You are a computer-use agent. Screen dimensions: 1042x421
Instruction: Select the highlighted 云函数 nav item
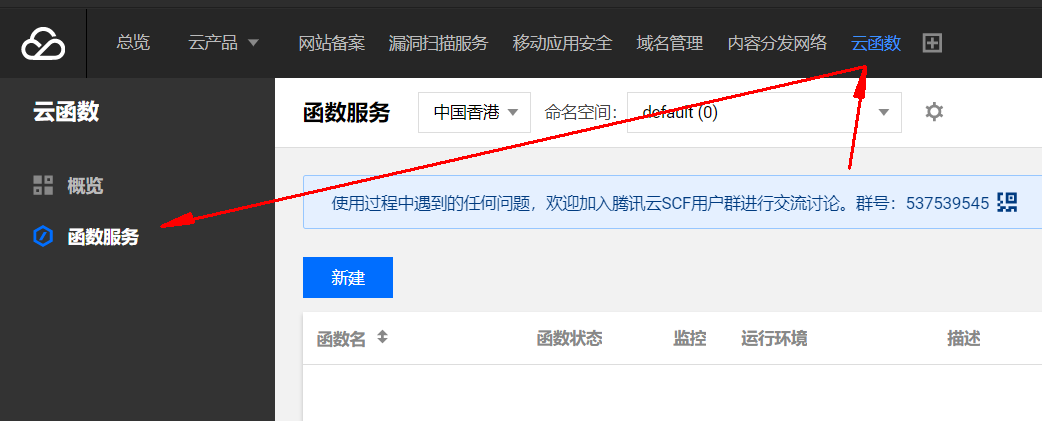pyautogui.click(x=876, y=43)
